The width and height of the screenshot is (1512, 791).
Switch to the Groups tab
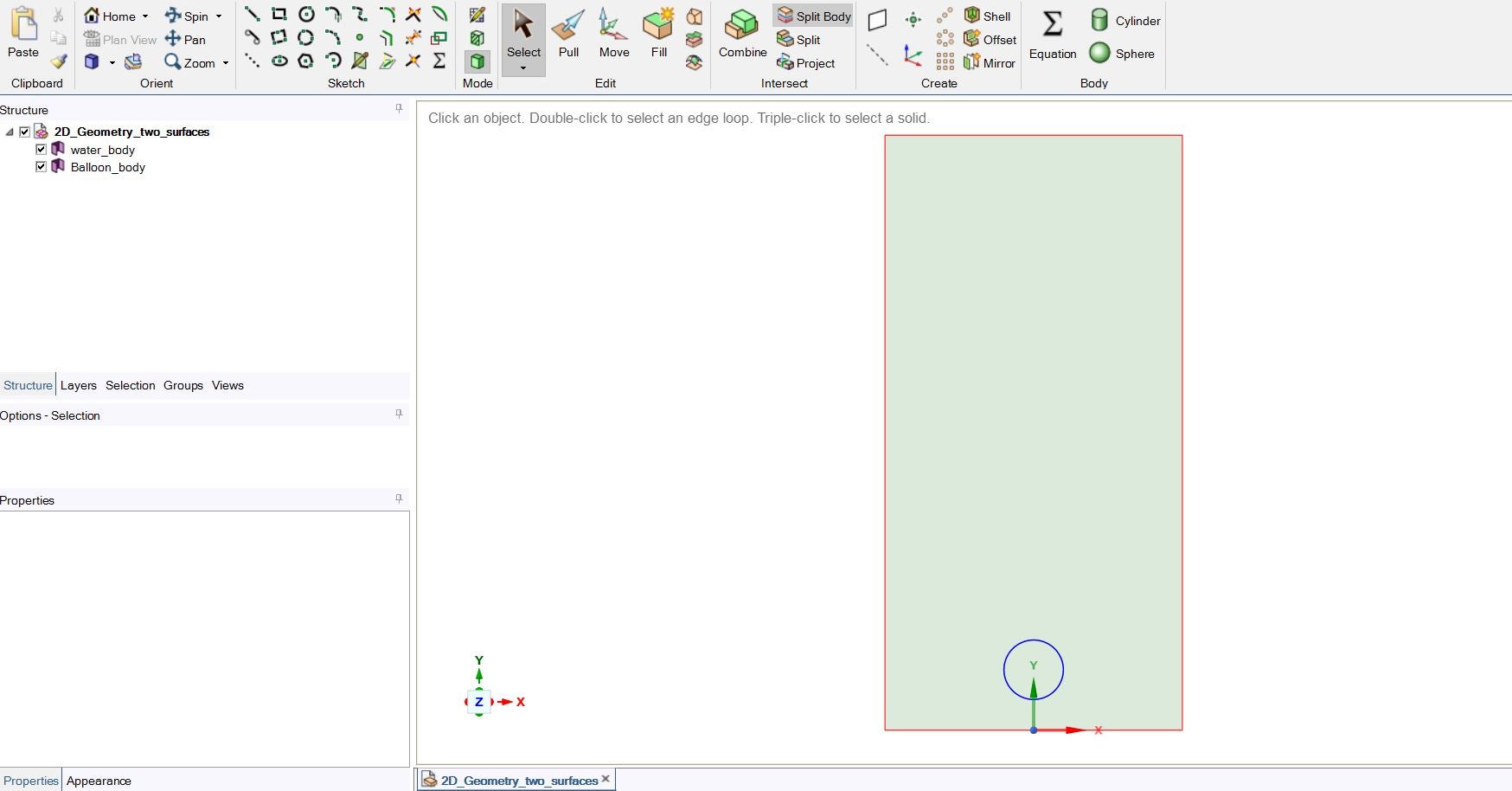point(183,385)
